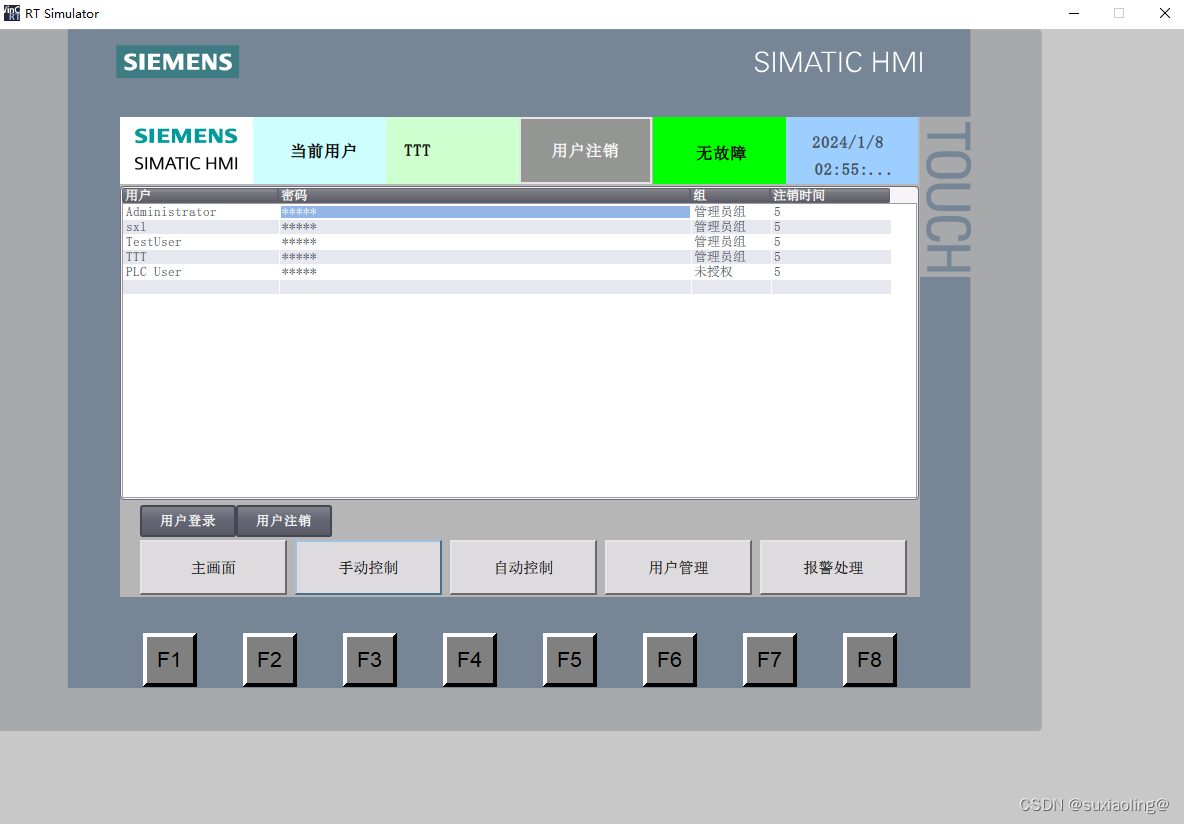Go to 自动控制 automatic control screen
The height and width of the screenshot is (824, 1184).
tap(523, 567)
